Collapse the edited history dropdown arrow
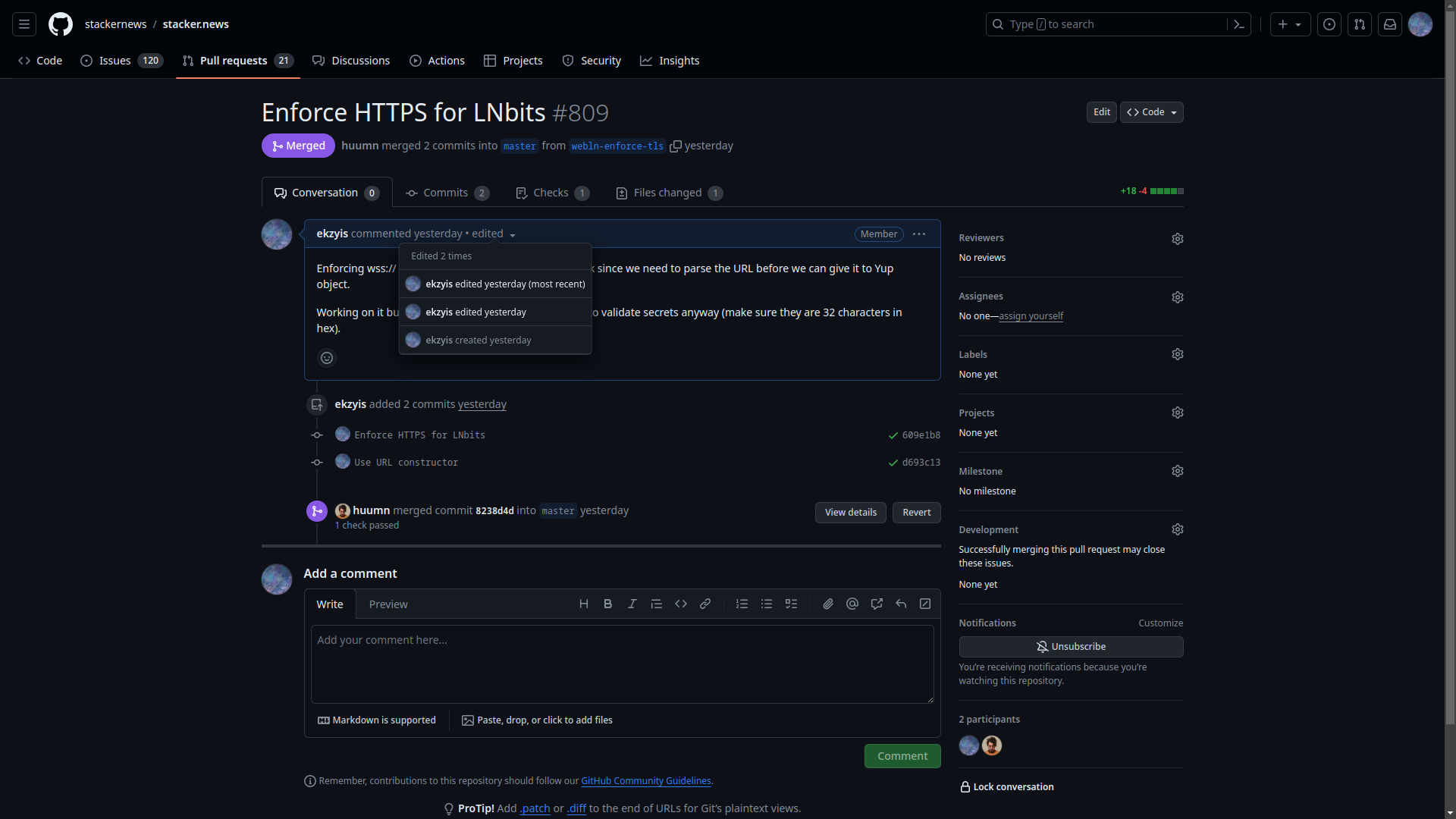The height and width of the screenshot is (819, 1456). [513, 235]
